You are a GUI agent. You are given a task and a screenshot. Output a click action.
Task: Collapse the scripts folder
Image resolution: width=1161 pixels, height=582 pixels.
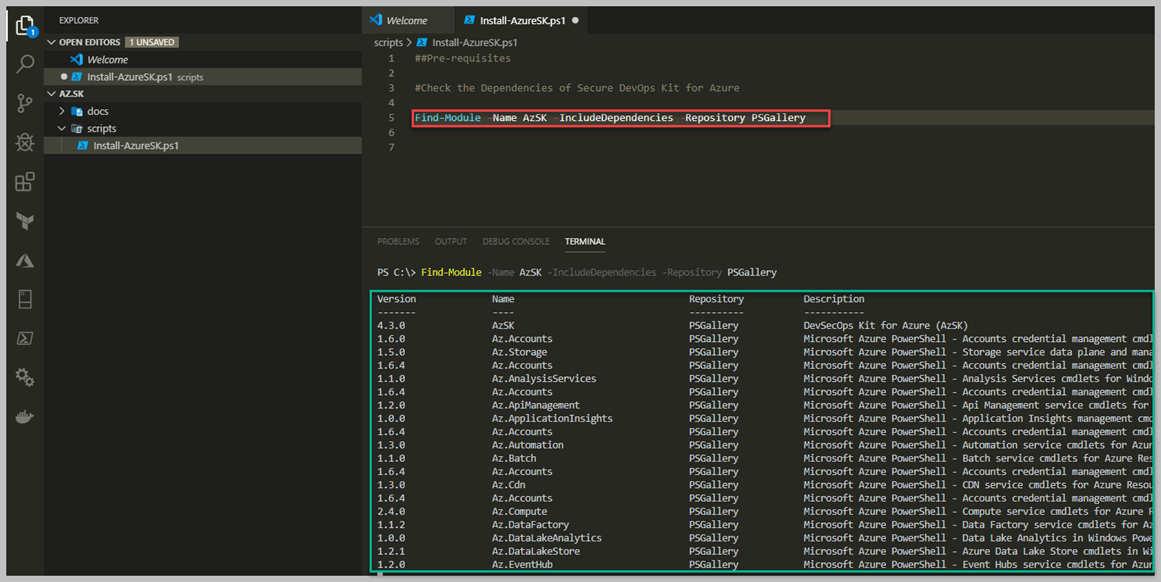(x=101, y=128)
